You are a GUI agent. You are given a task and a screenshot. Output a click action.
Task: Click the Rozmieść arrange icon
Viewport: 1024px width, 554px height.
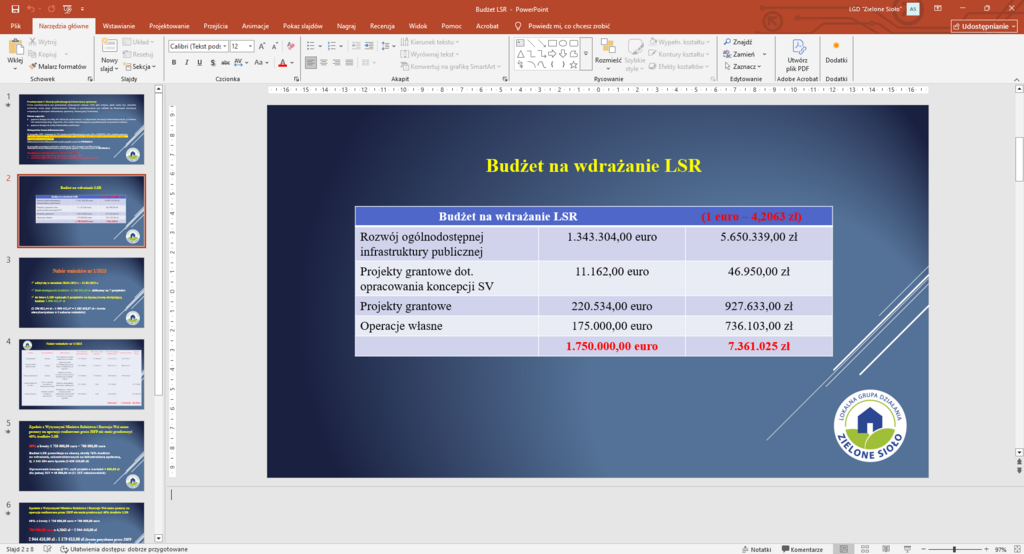(608, 50)
